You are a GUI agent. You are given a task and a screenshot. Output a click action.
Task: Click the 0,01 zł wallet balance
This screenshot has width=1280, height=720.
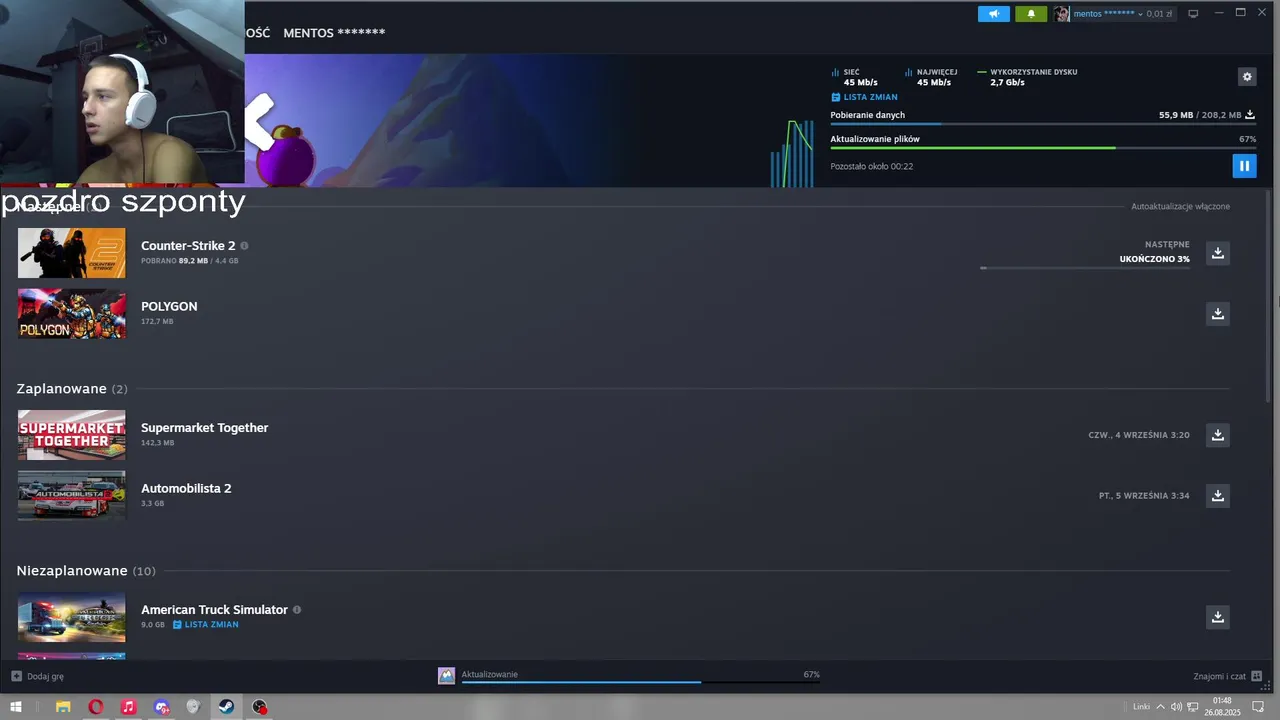pos(1159,14)
